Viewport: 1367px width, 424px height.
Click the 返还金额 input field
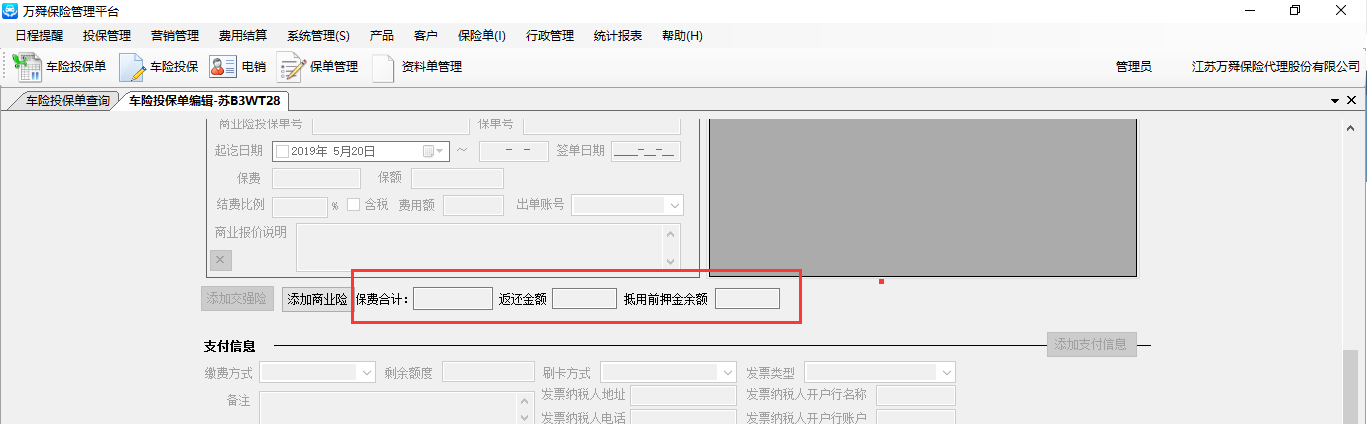pos(584,298)
